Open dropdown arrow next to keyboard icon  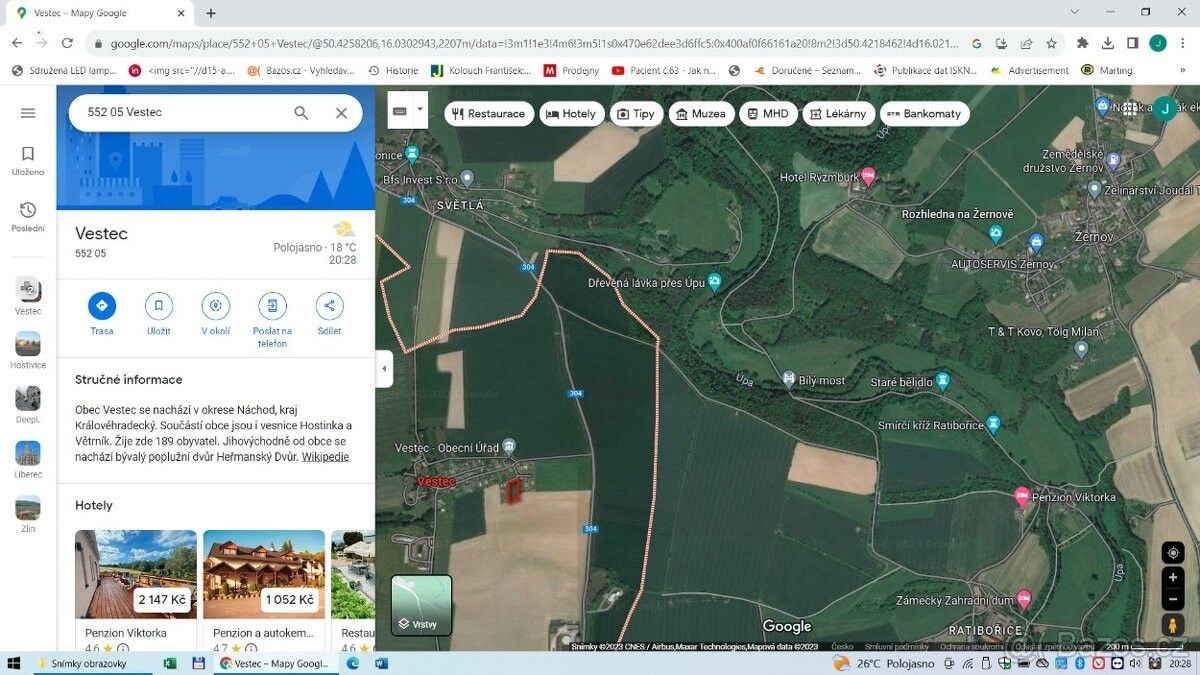pyautogui.click(x=421, y=110)
